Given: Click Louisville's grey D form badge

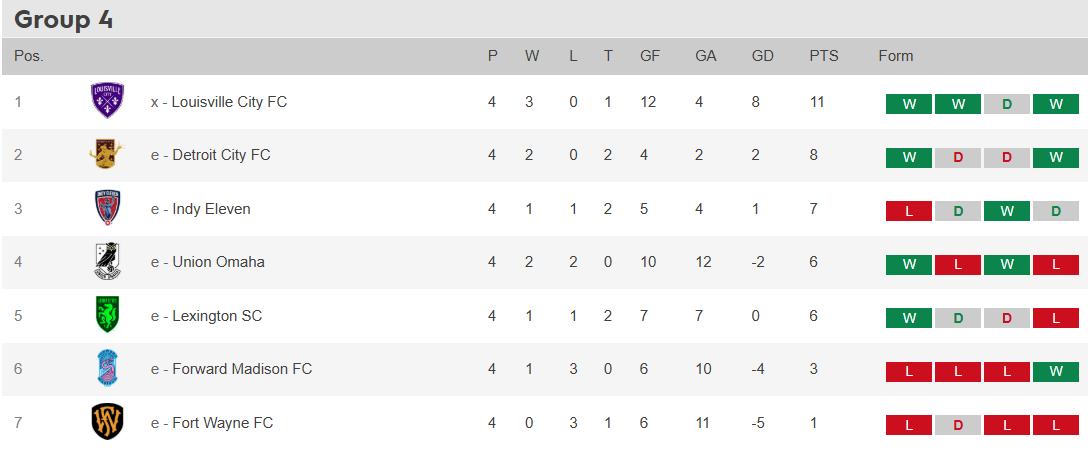Looking at the screenshot, I should click(x=1007, y=104).
